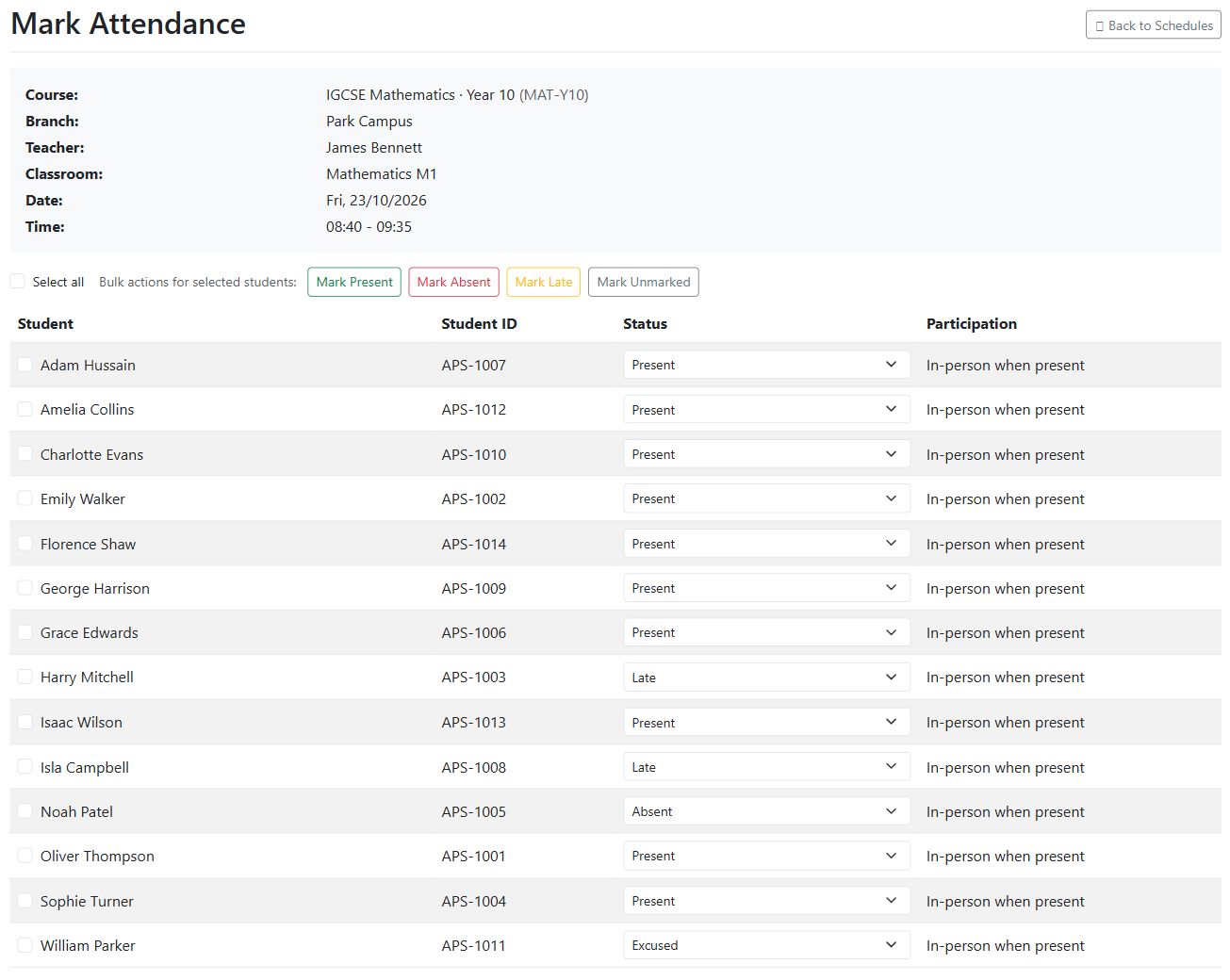Check the box for Adam Hussain
The width and height of the screenshot is (1230, 980).
25,365
